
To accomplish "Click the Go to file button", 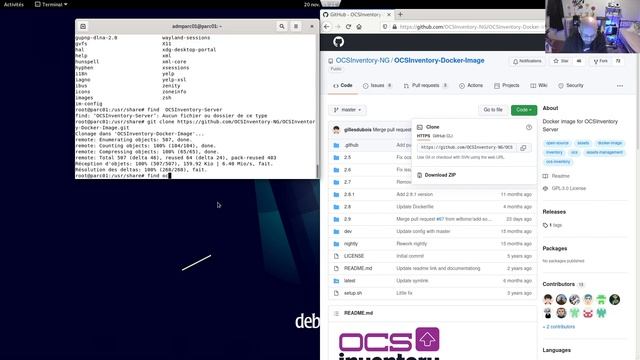I will click(x=493, y=110).
